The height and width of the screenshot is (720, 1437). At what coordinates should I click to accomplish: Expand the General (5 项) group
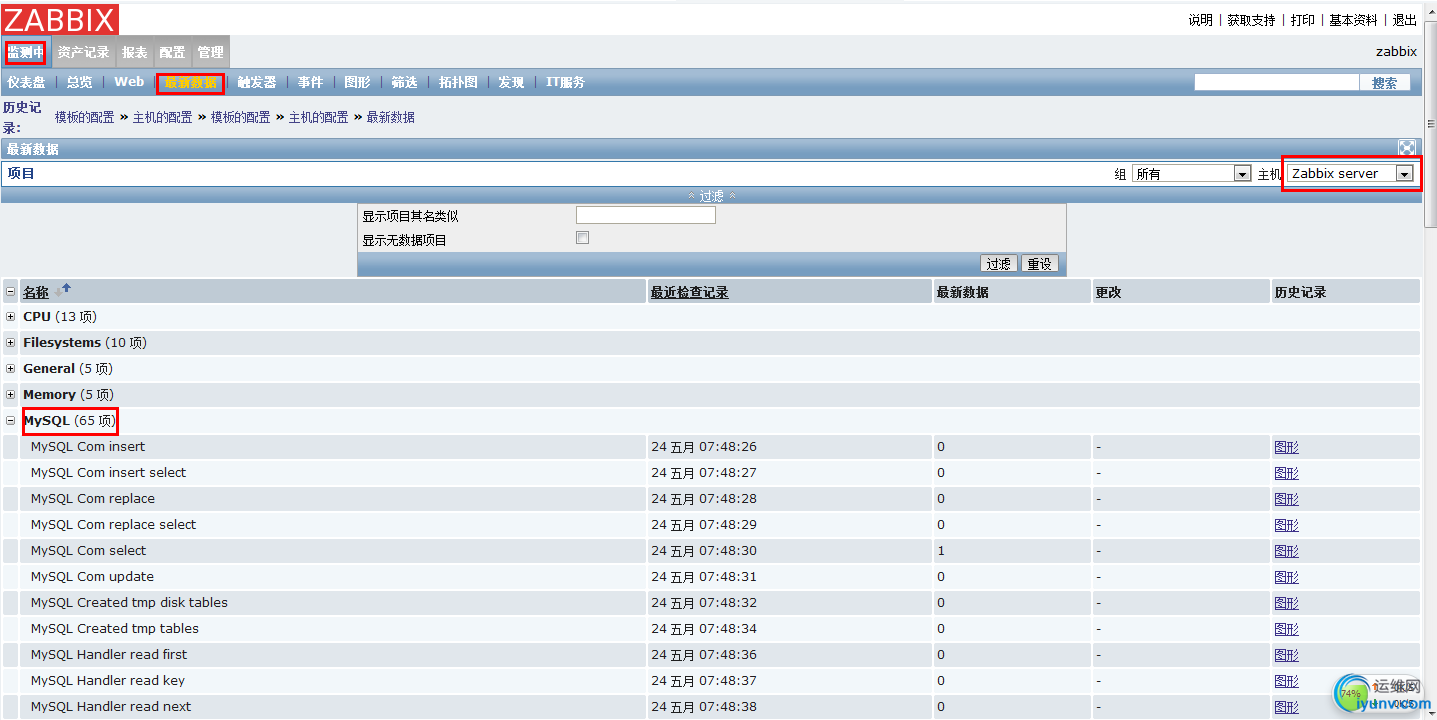point(11,368)
